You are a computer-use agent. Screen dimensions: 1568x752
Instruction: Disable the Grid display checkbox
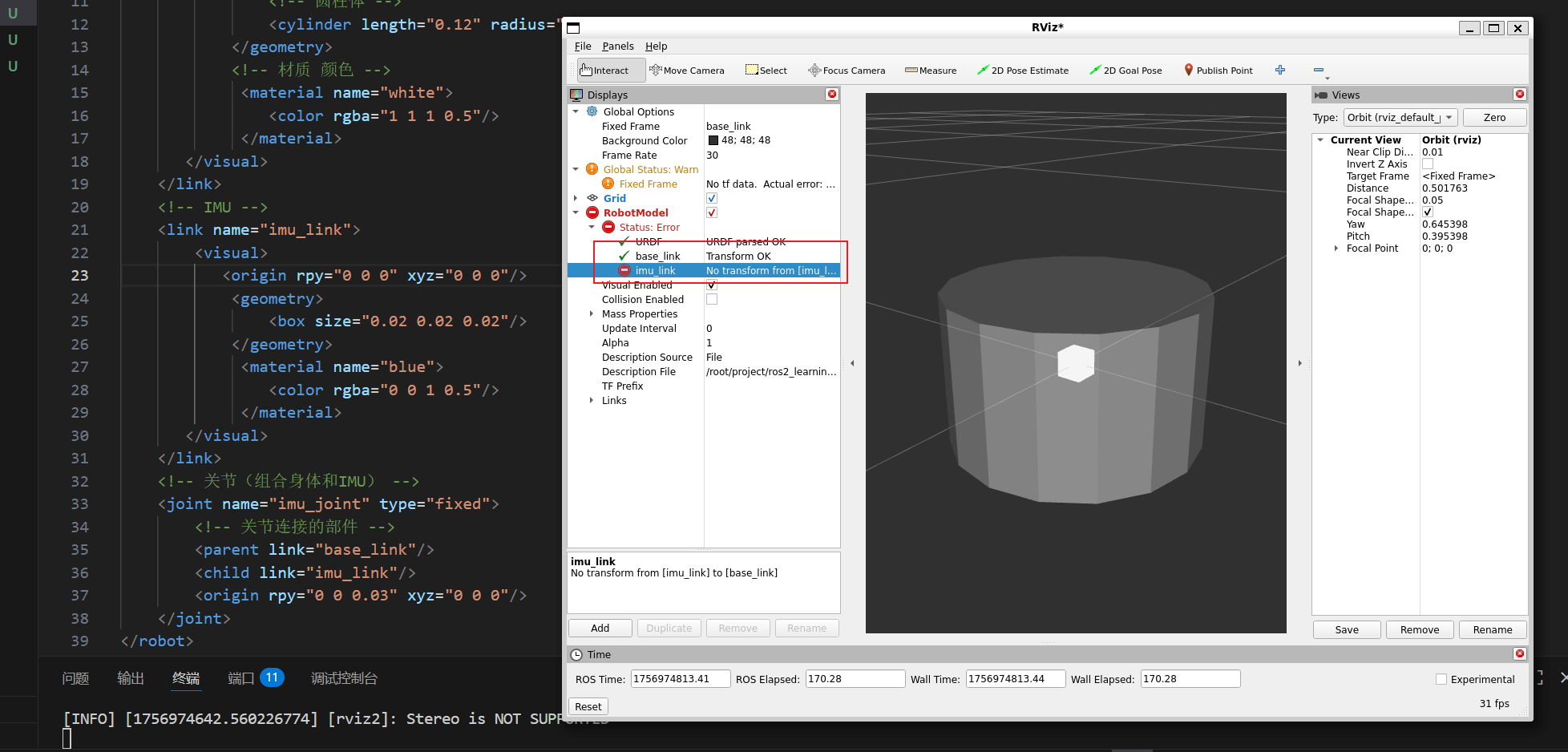point(712,199)
